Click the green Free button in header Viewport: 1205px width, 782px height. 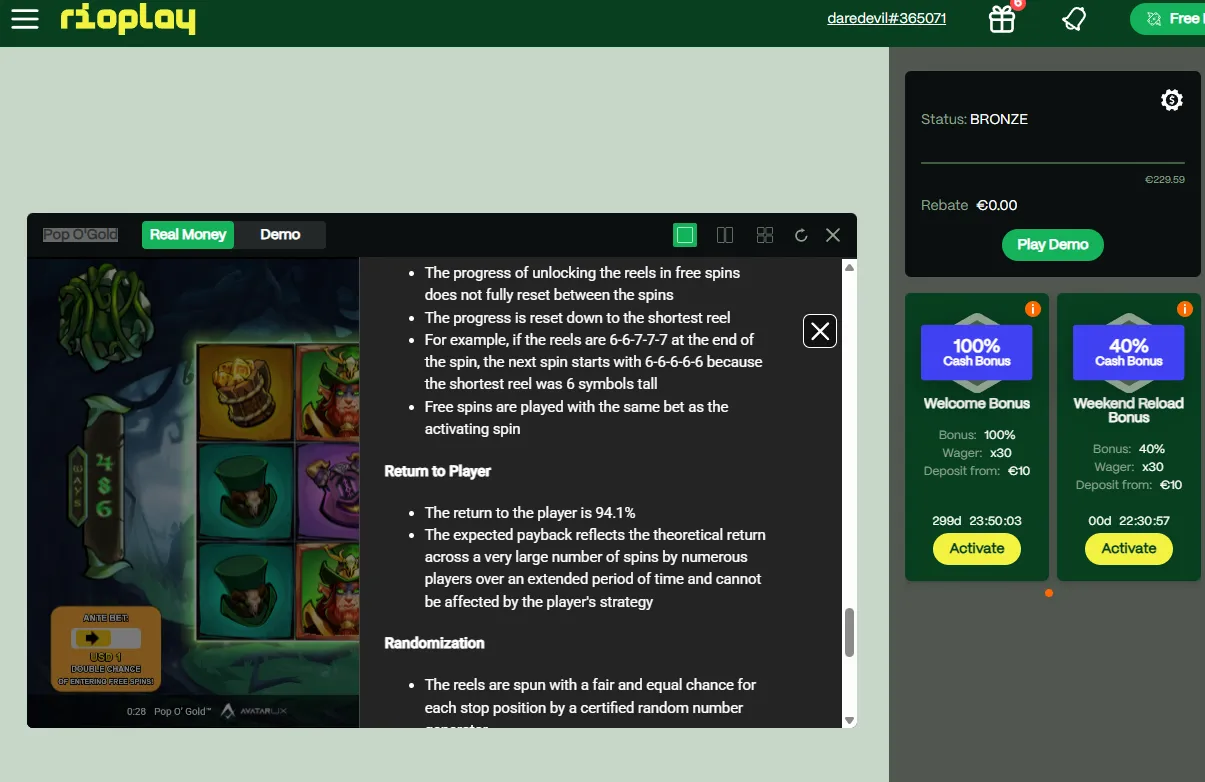coord(1168,19)
